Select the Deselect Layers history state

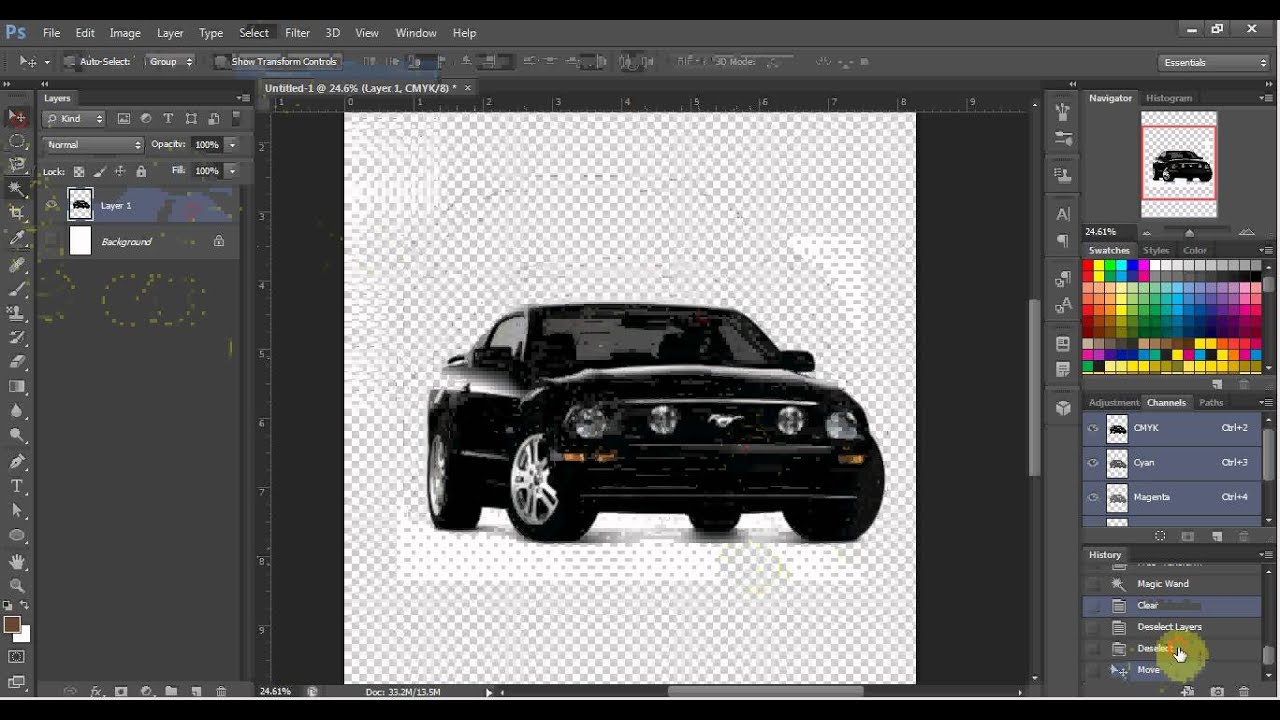pyautogui.click(x=1172, y=627)
